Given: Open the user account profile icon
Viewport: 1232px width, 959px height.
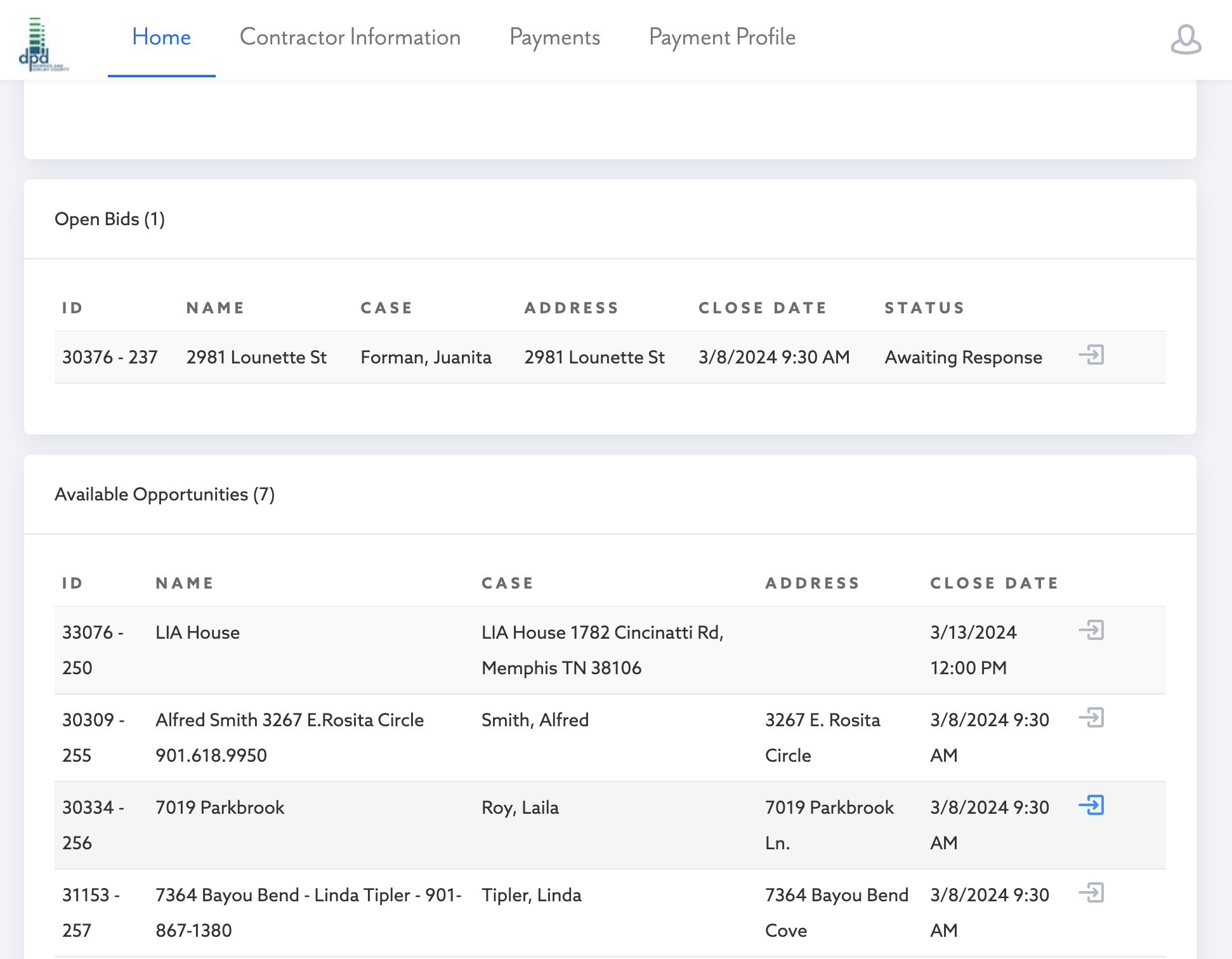Looking at the screenshot, I should pos(1185,39).
